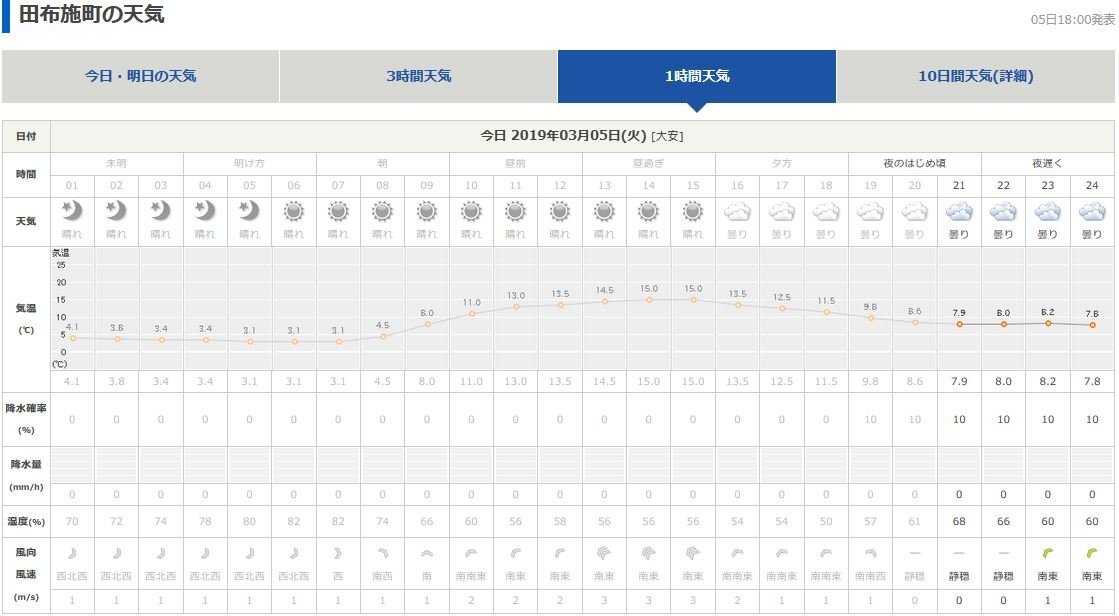Click the wind arrow icon for hour 10
Image resolution: width=1119 pixels, height=616 pixels.
pyautogui.click(x=471, y=553)
